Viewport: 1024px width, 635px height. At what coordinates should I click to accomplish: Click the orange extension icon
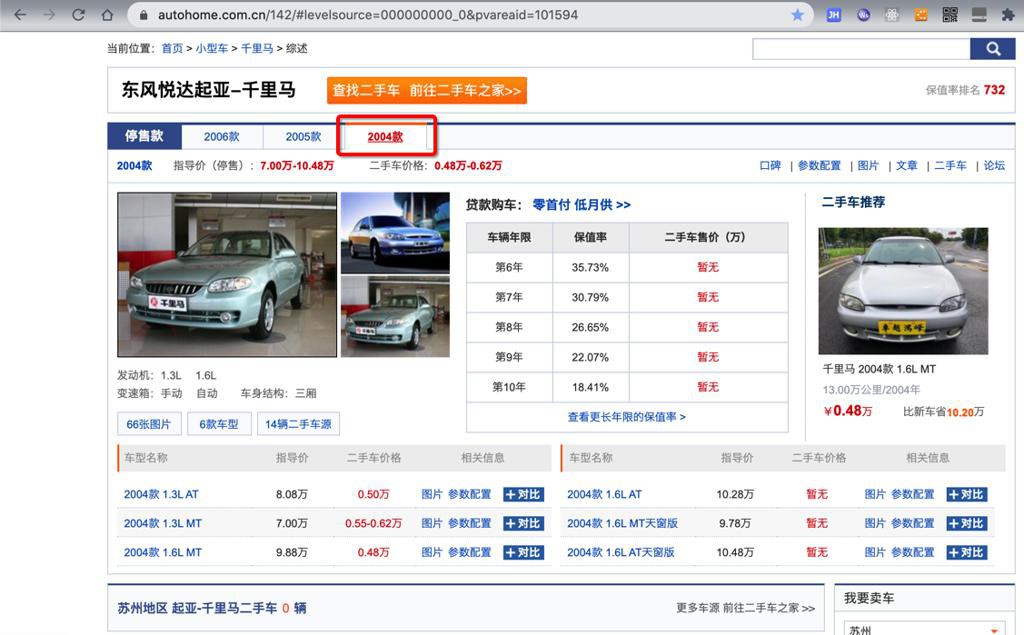coord(921,14)
